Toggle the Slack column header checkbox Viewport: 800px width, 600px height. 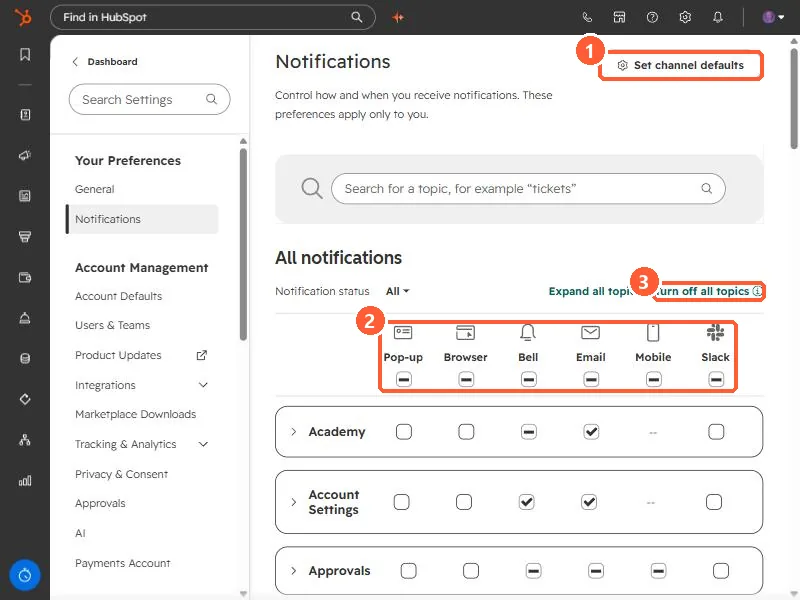[x=716, y=380]
